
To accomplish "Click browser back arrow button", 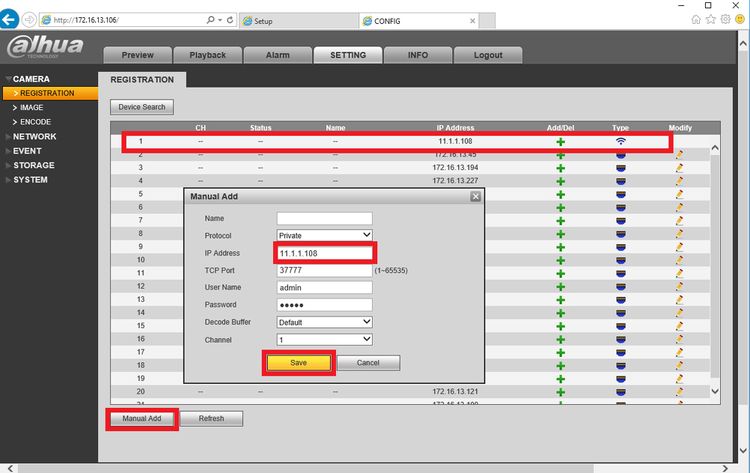I will click(9, 20).
